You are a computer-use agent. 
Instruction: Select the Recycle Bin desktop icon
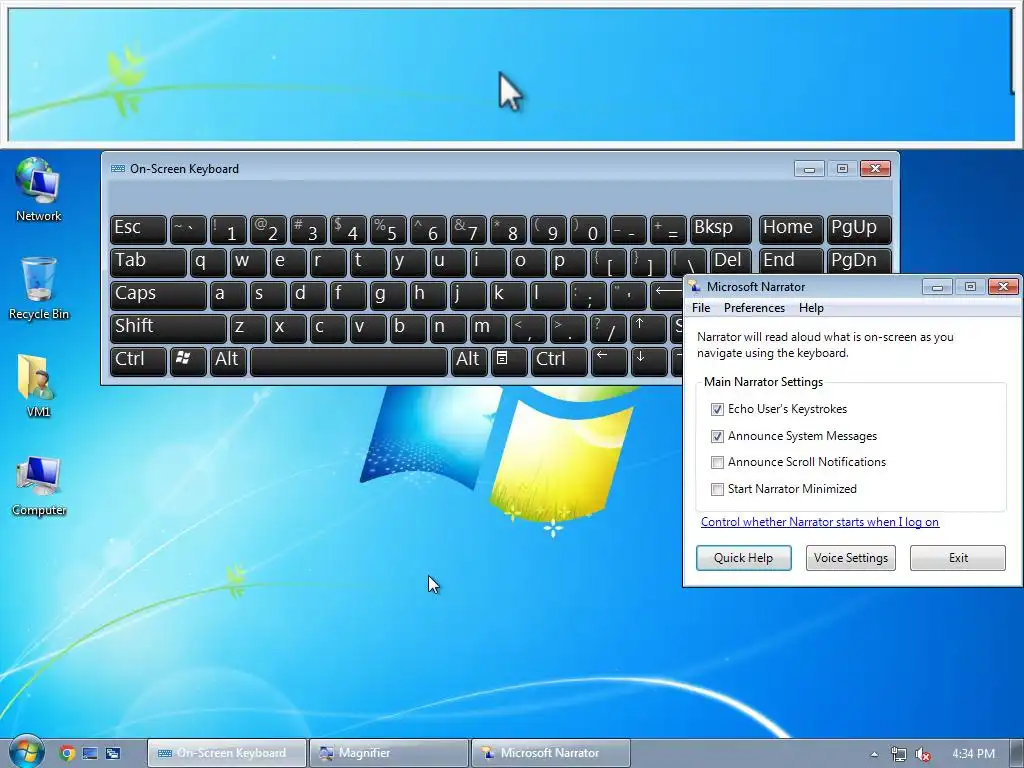[x=39, y=288]
